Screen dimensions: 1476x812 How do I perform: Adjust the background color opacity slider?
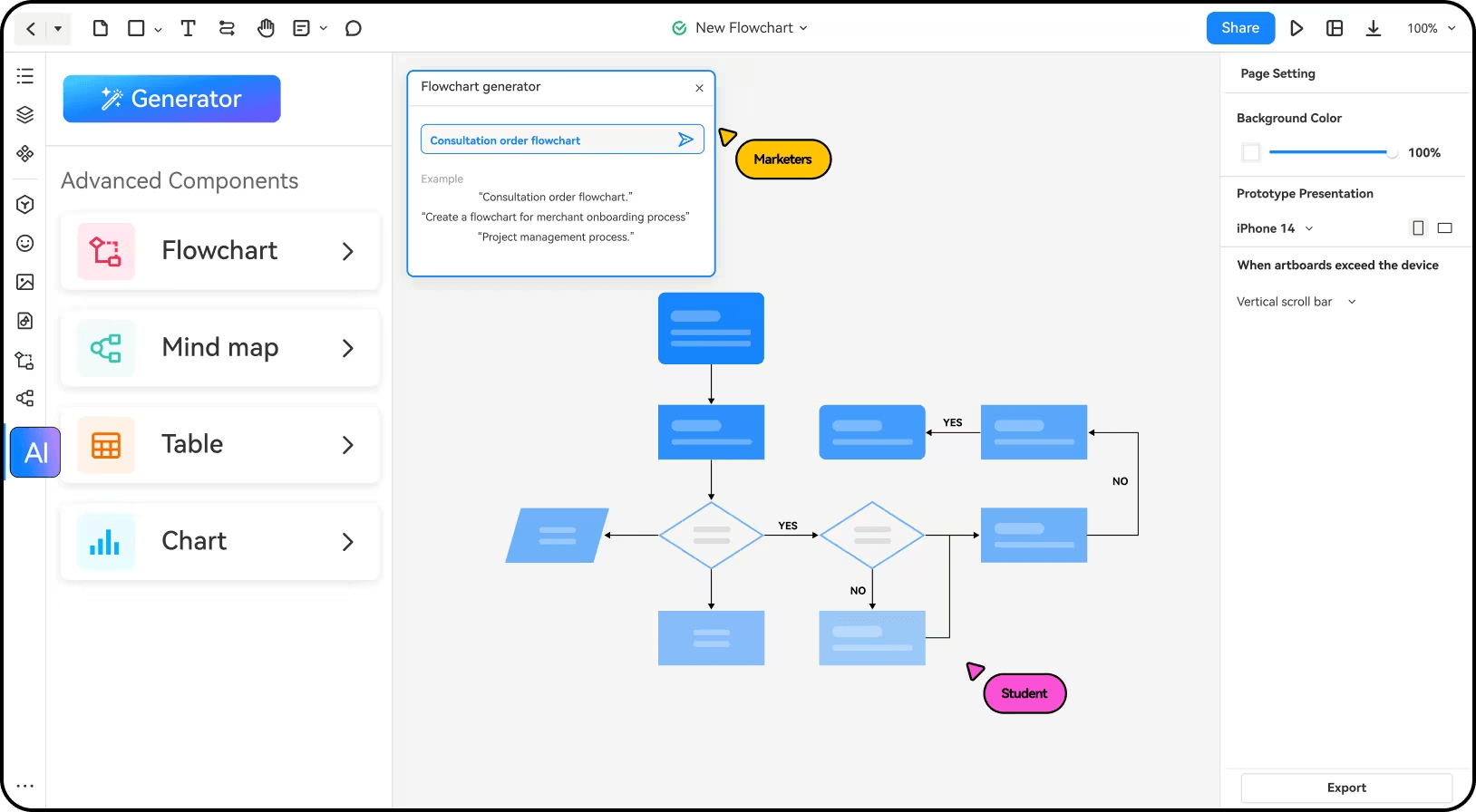tap(1333, 152)
